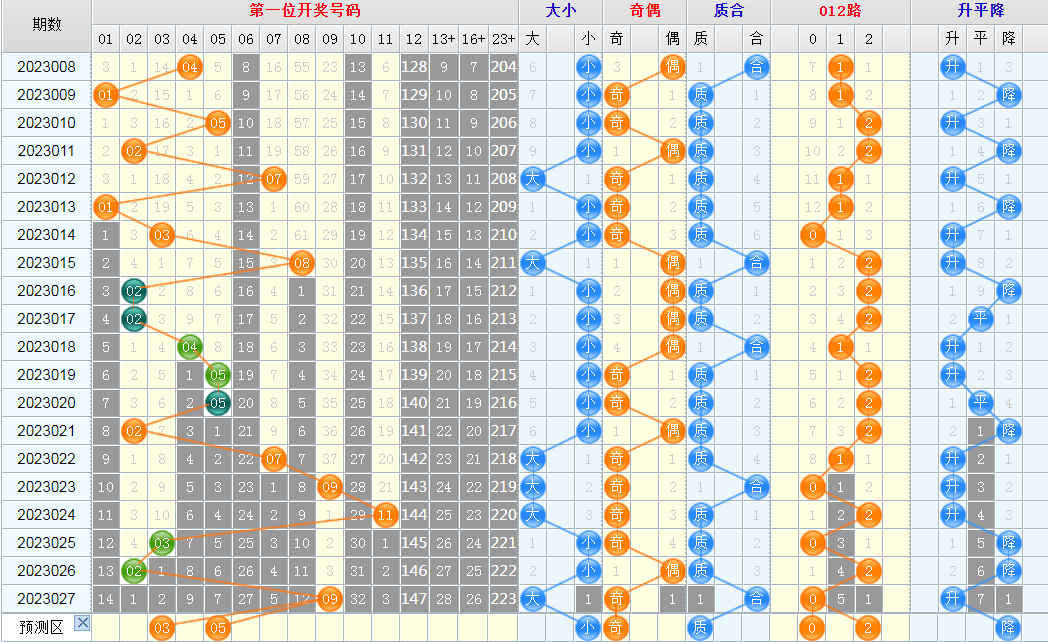1048x642 pixels.
Task: Click the orange 07 ball in row 2023022
Action: pos(274,459)
